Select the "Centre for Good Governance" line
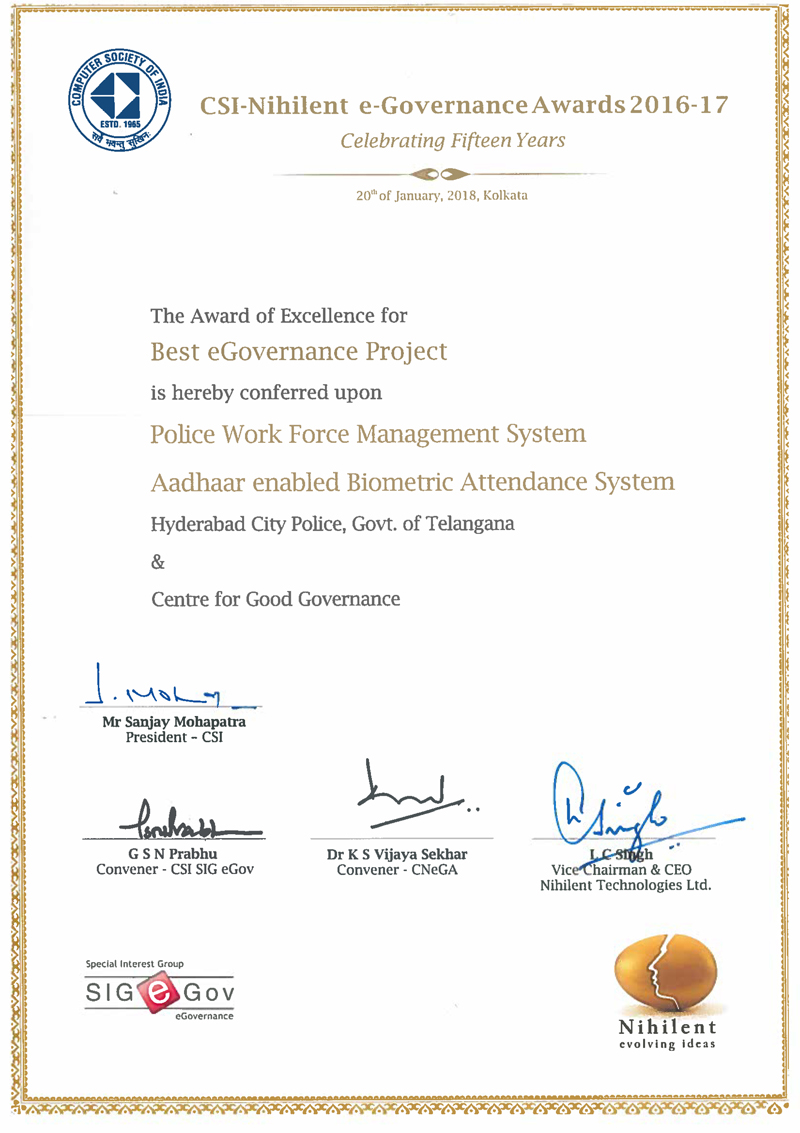 pos(275,599)
